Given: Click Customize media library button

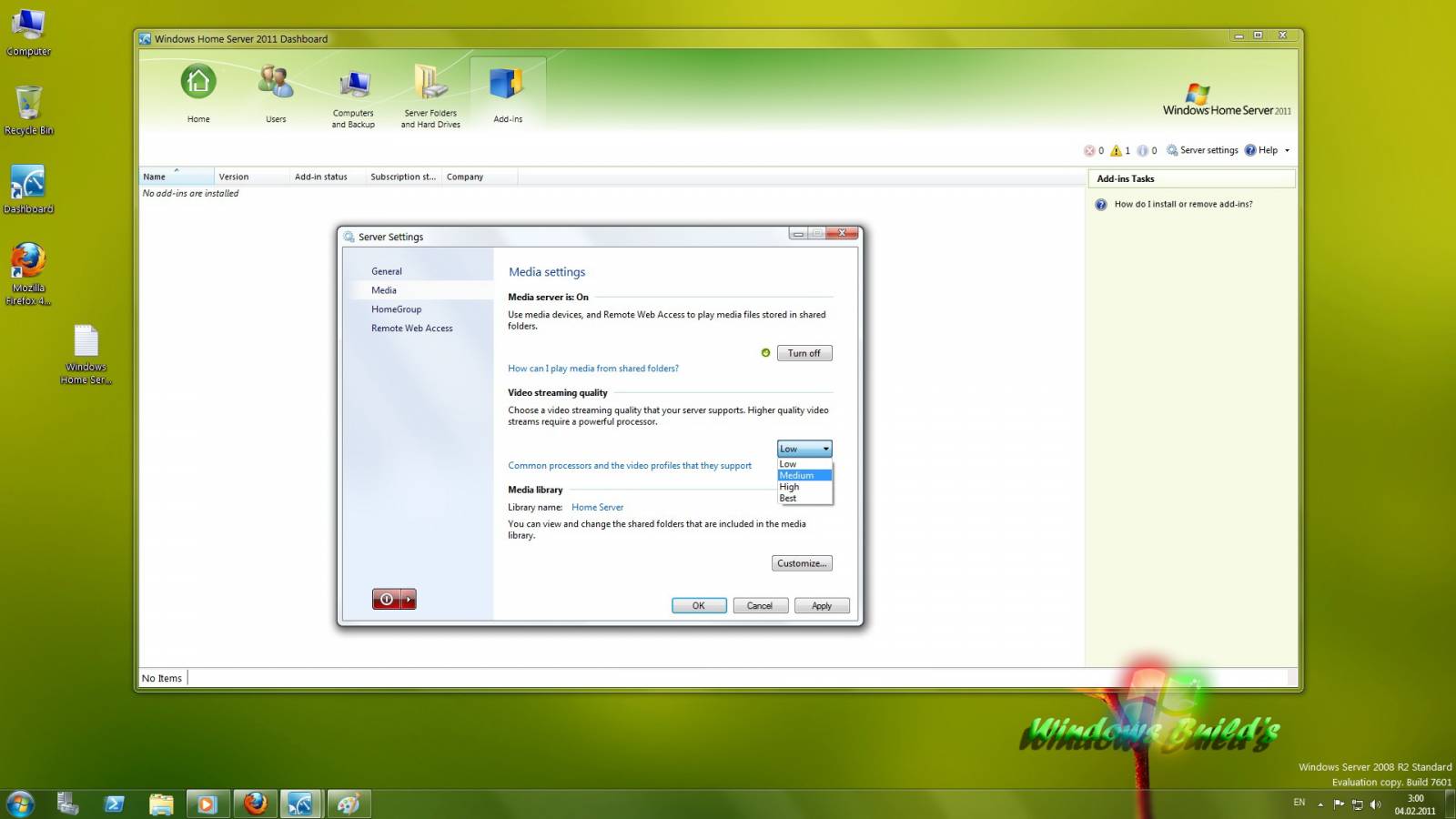Looking at the screenshot, I should click(802, 563).
